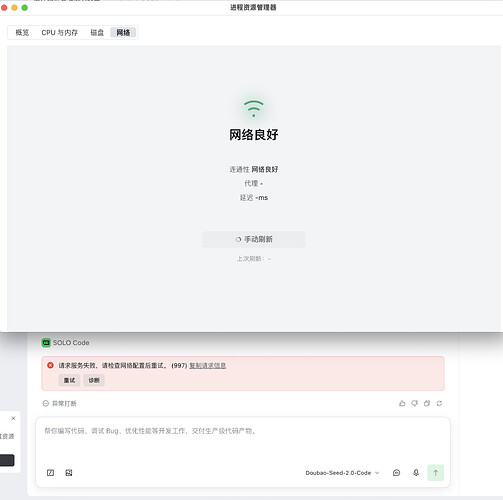The height and width of the screenshot is (500, 503).
Task: Click the 异常打断 label text
Action: pos(64,404)
